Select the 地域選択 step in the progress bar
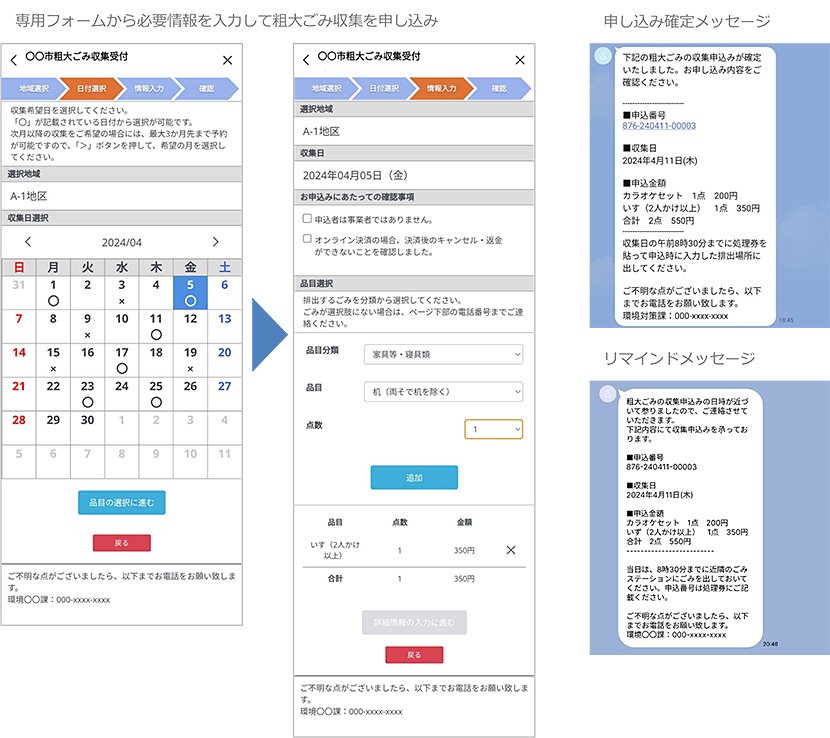The width and height of the screenshot is (830, 738). coord(33,87)
